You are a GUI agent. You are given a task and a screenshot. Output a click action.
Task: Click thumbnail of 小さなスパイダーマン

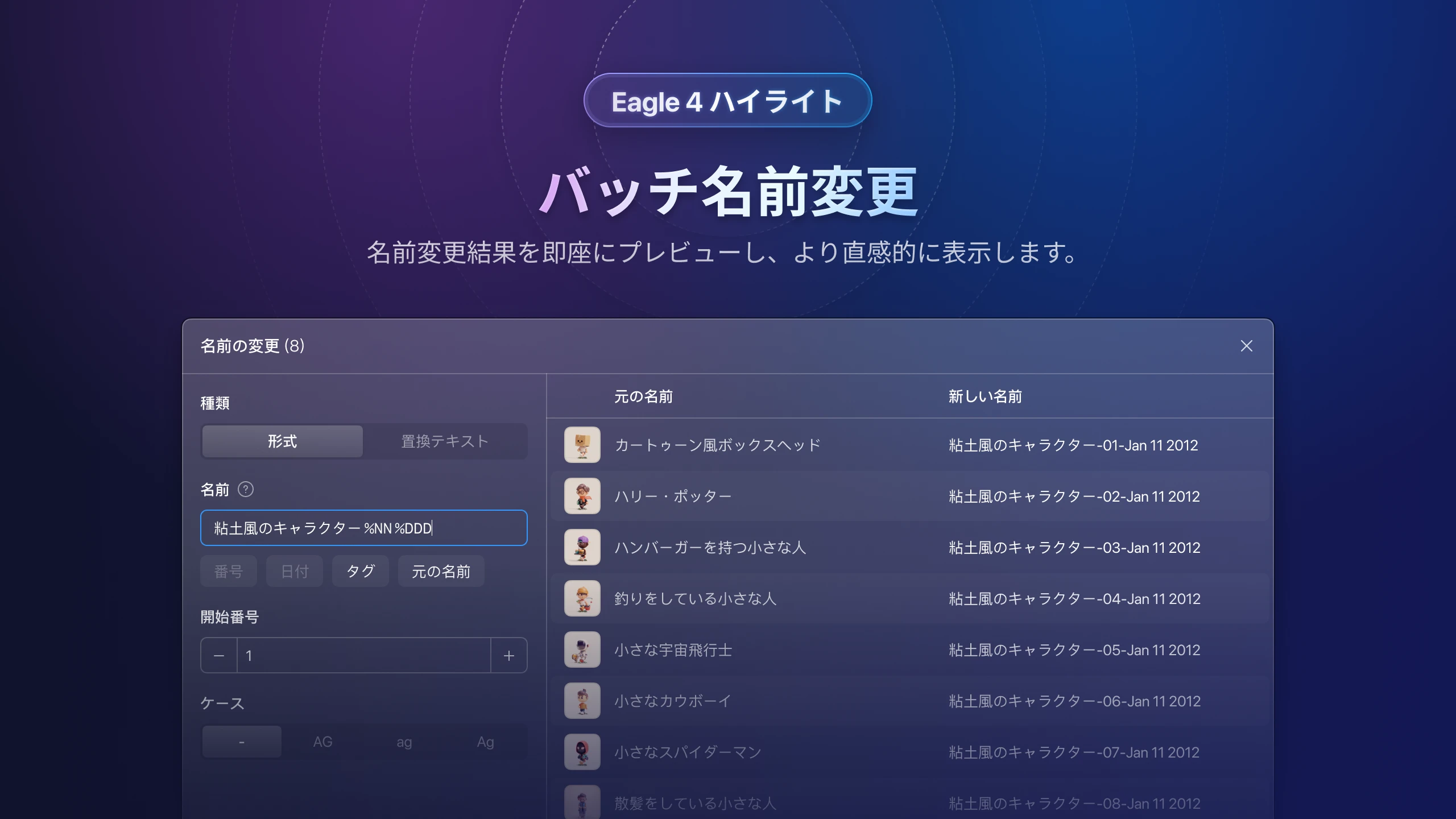[582, 752]
